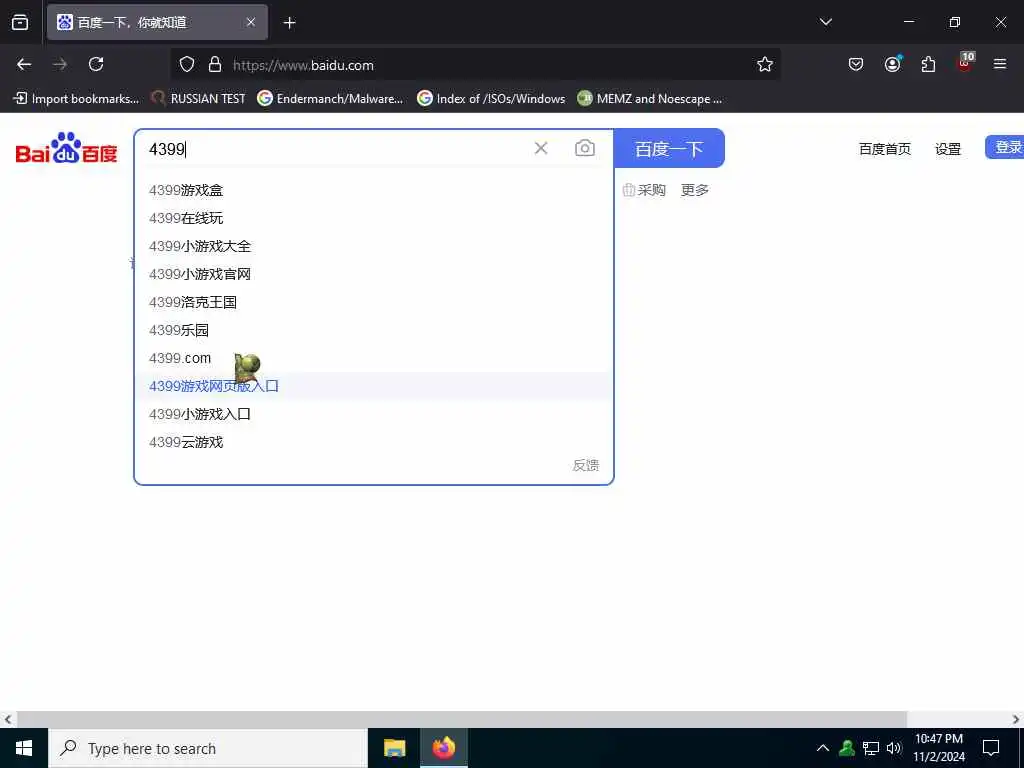
Task: Open the Windows Start menu
Action: [x=24, y=748]
